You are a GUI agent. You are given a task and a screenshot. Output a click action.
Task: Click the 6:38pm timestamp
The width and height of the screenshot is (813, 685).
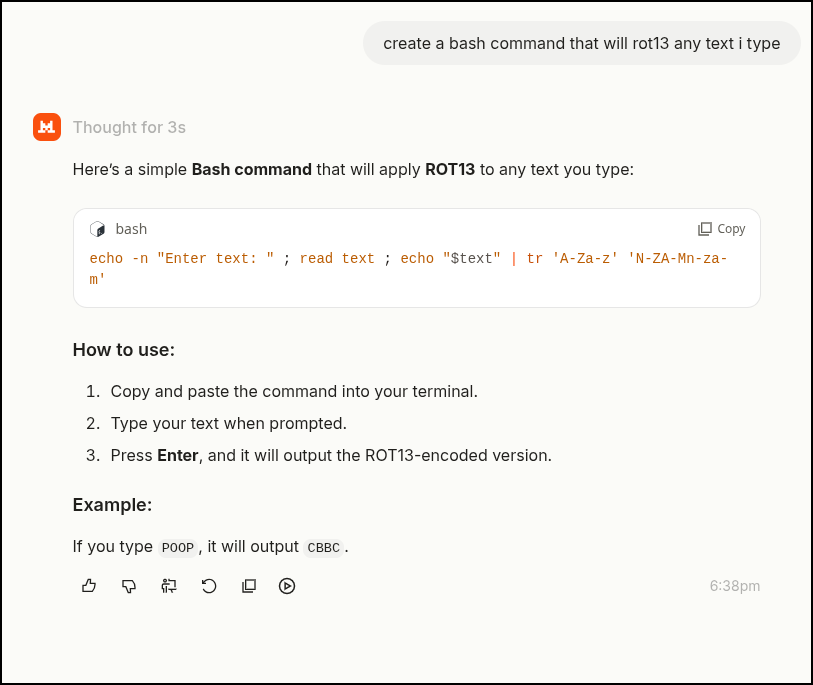pyautogui.click(x=735, y=586)
